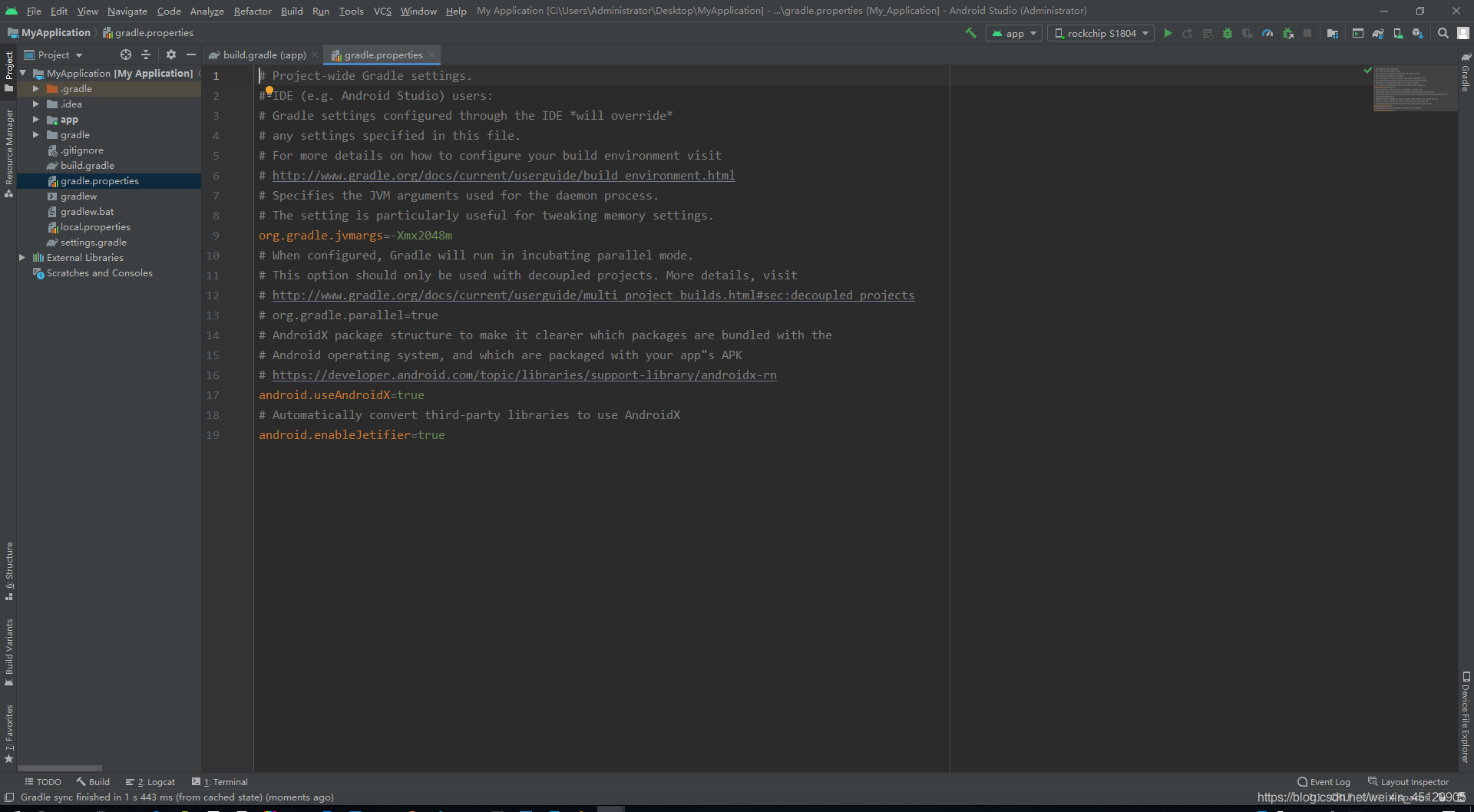Toggle the Resource Manager side tab

9,153
